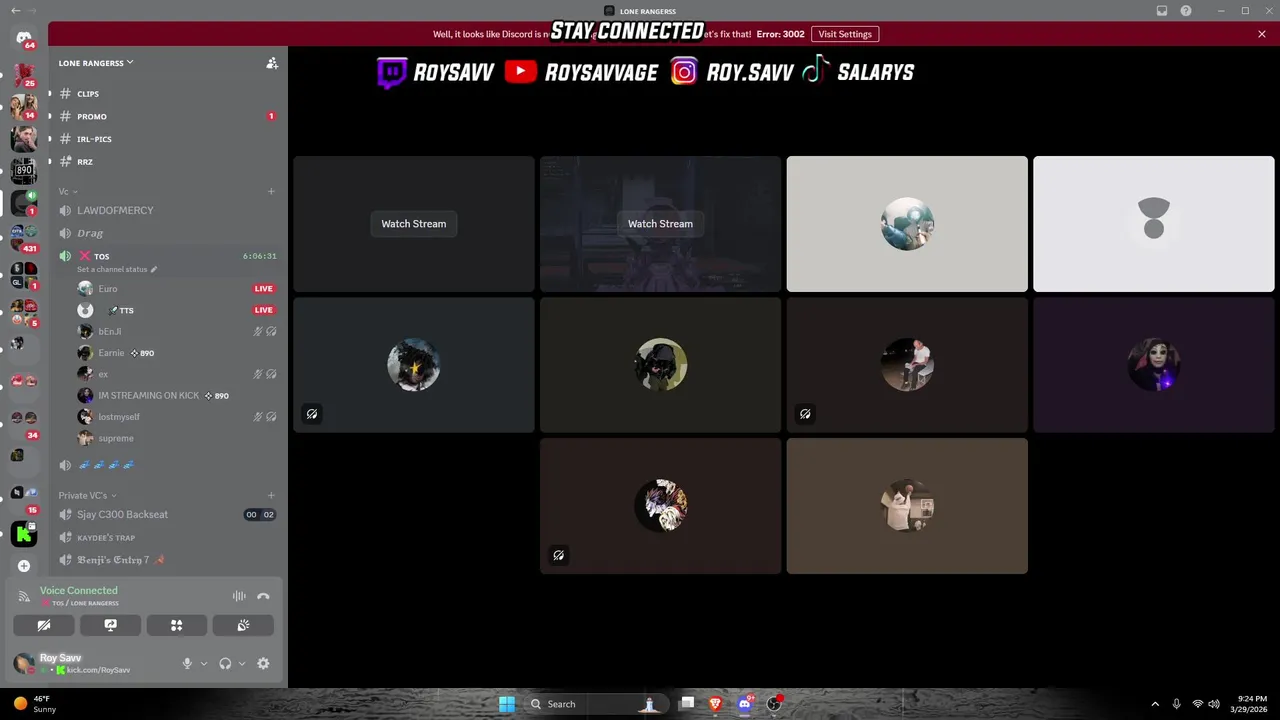Deafen with the headphones icon
This screenshot has height=720, width=1280.
point(225,663)
